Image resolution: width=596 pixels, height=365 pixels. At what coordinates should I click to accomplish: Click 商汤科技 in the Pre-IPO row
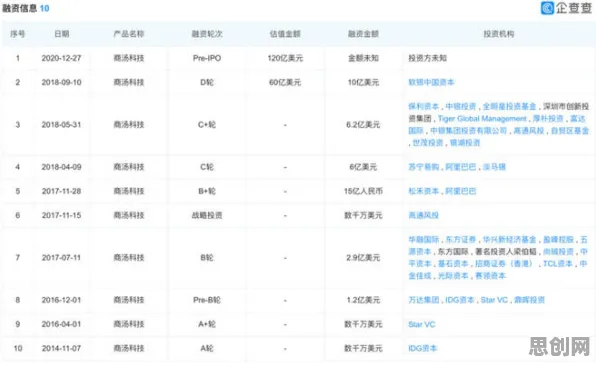[129, 58]
